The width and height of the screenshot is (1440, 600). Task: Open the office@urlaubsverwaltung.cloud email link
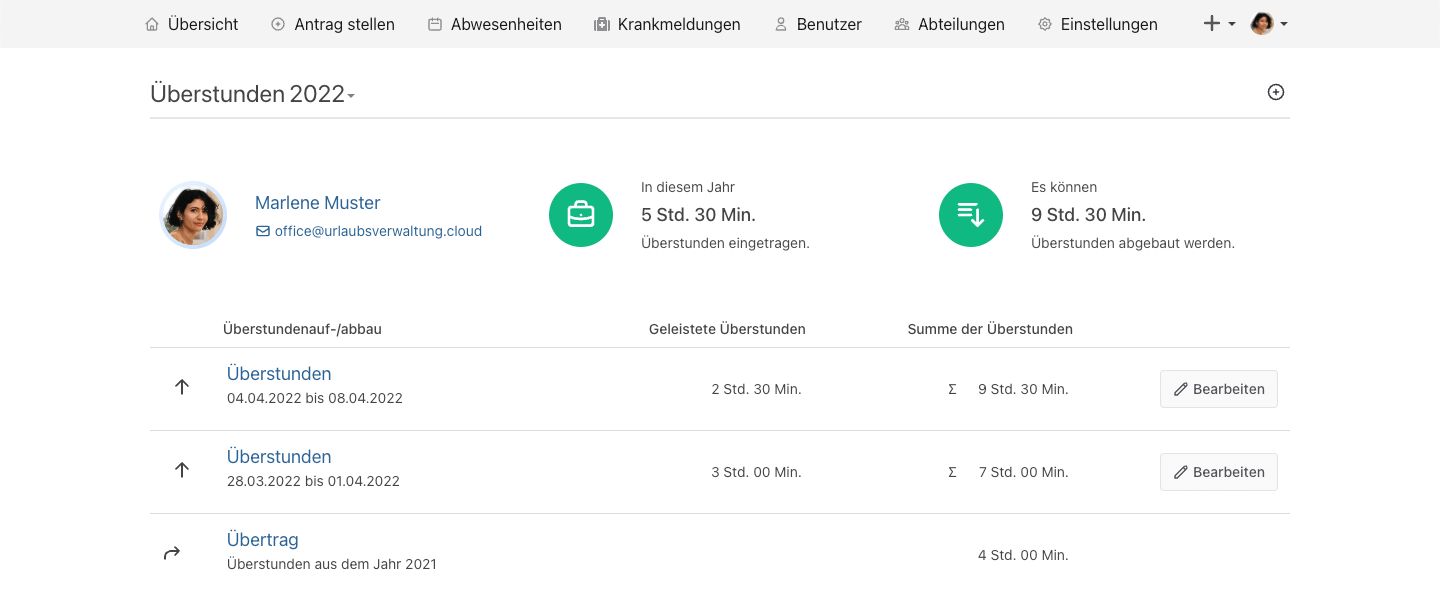(x=378, y=231)
